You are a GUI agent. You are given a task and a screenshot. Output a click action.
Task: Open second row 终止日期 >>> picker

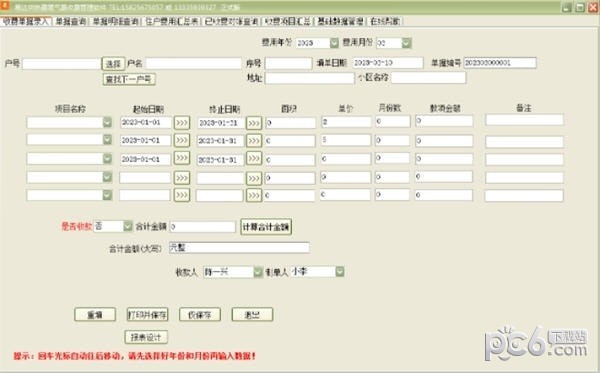coord(254,141)
